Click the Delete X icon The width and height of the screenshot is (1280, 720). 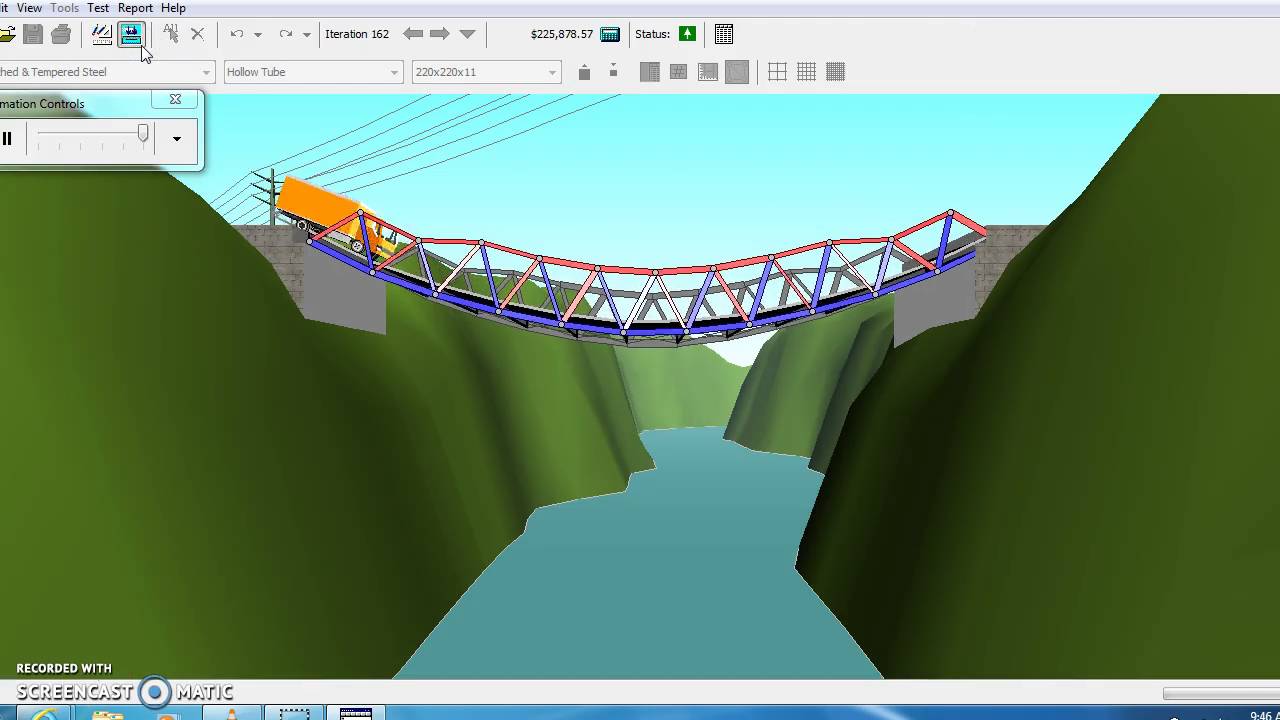tap(197, 34)
